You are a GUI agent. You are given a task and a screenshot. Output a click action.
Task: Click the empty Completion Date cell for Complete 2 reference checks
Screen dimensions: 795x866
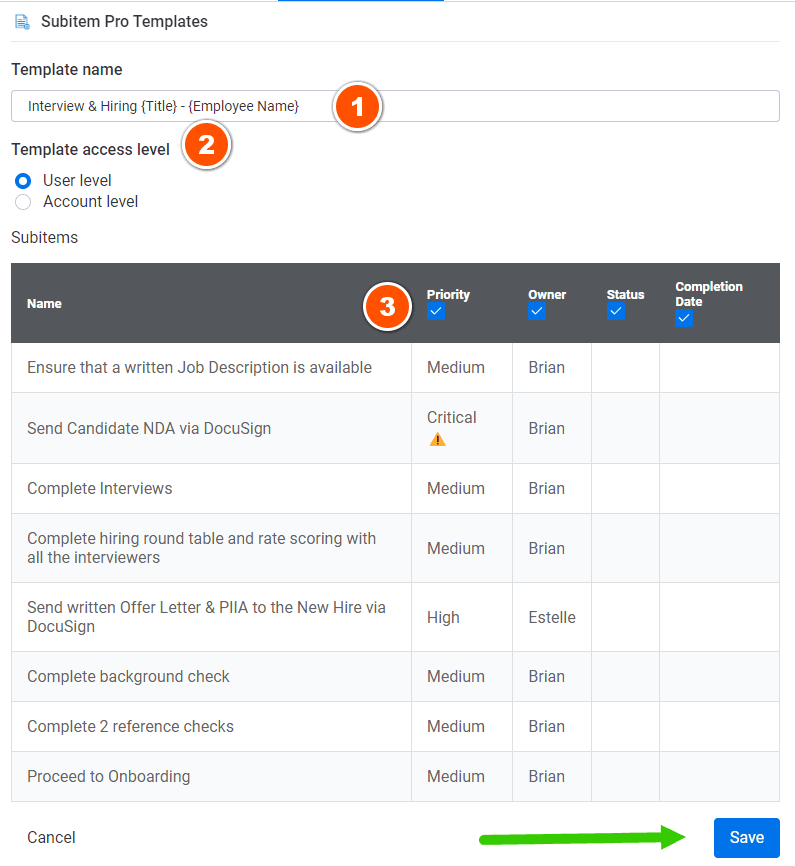point(719,726)
